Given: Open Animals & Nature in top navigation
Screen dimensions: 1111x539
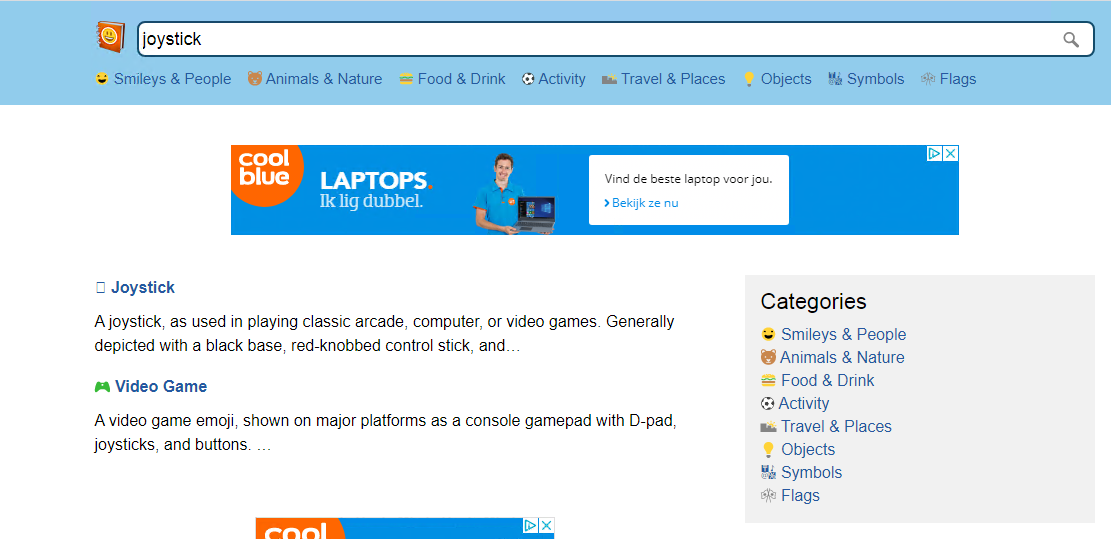Looking at the screenshot, I should pos(315,79).
